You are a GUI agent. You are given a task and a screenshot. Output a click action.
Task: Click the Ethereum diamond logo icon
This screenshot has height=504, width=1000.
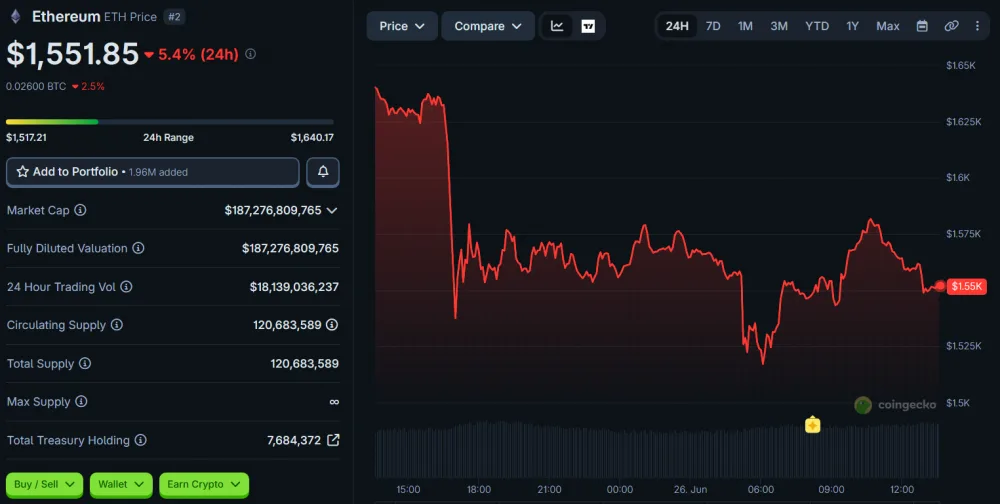15,17
